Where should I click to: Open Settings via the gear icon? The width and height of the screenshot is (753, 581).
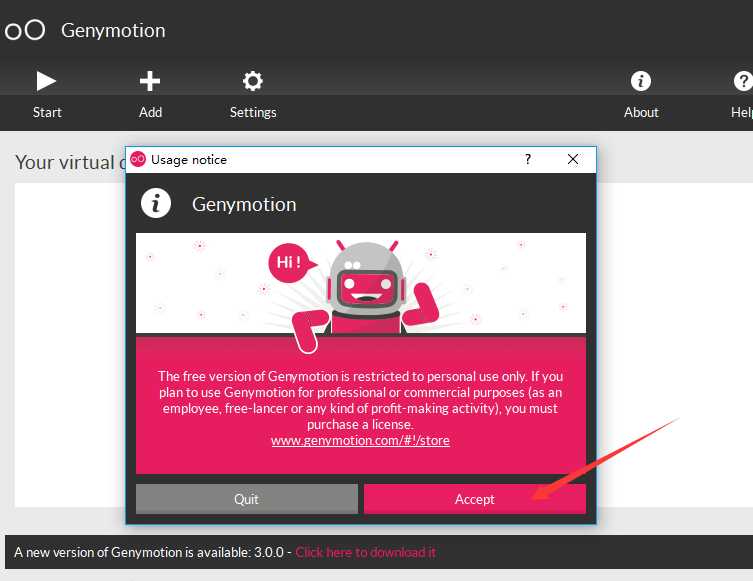253,81
